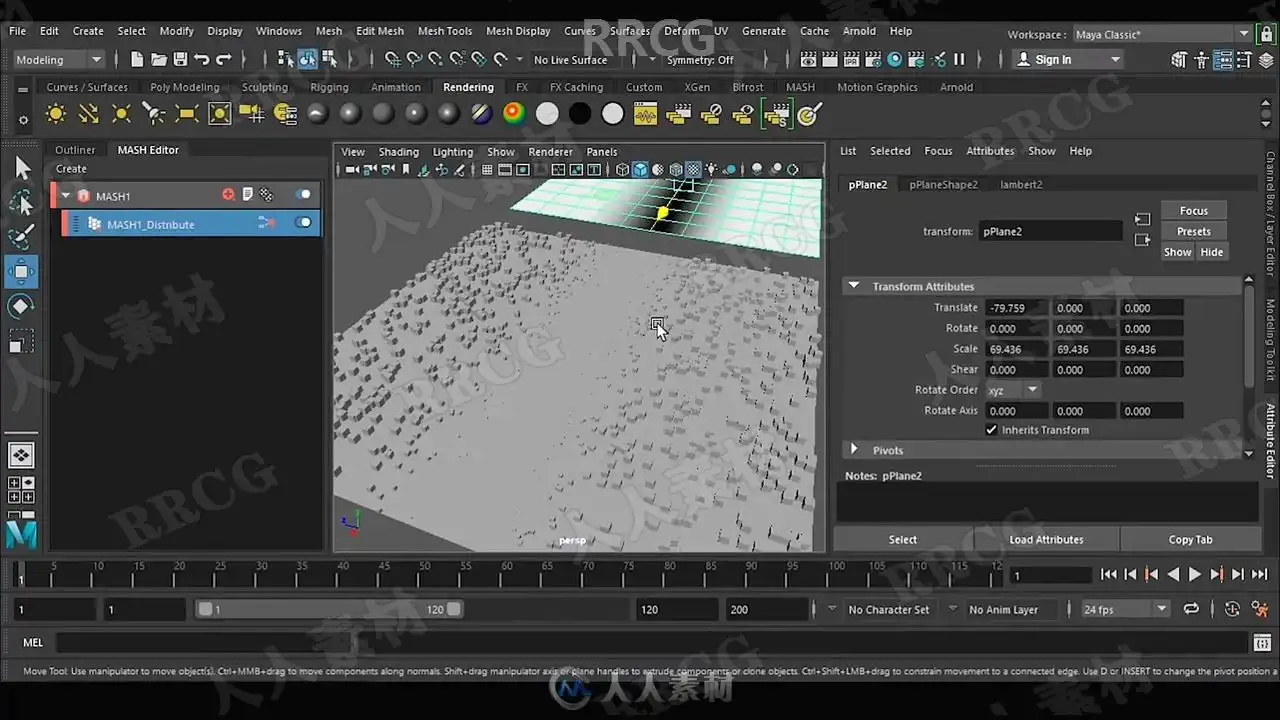This screenshot has width=1280, height=720.
Task: Undo the last action with arrow icon
Action: [203, 59]
